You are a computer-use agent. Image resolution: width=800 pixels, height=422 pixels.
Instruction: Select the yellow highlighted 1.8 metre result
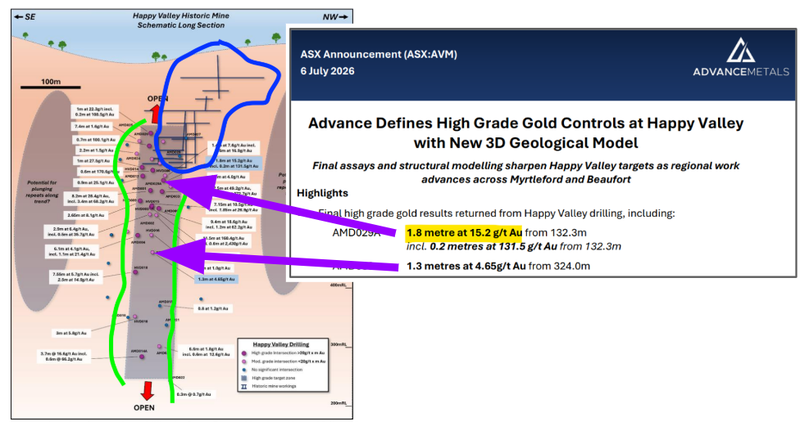464,233
